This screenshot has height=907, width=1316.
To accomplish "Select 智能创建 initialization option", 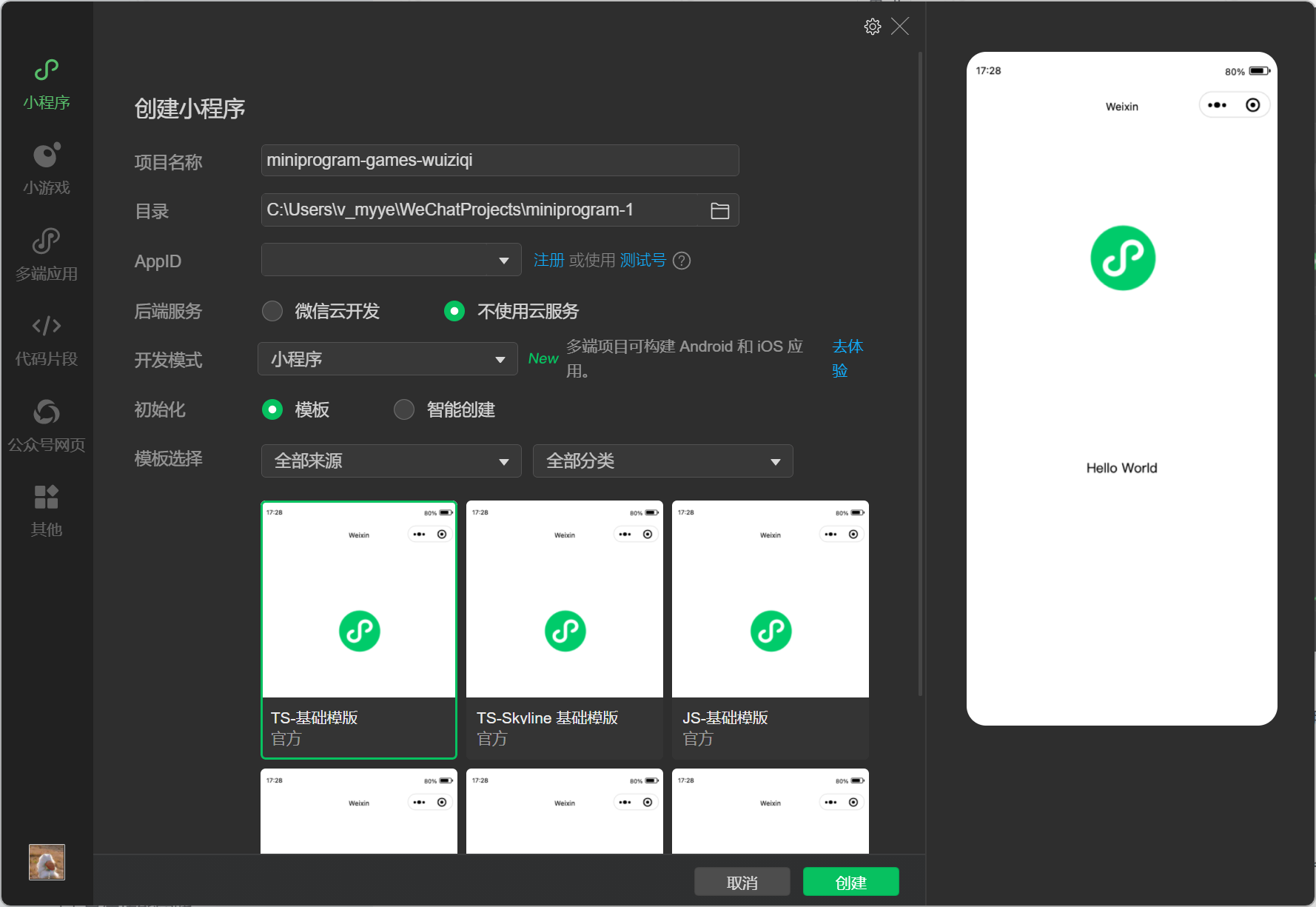I will [x=404, y=409].
